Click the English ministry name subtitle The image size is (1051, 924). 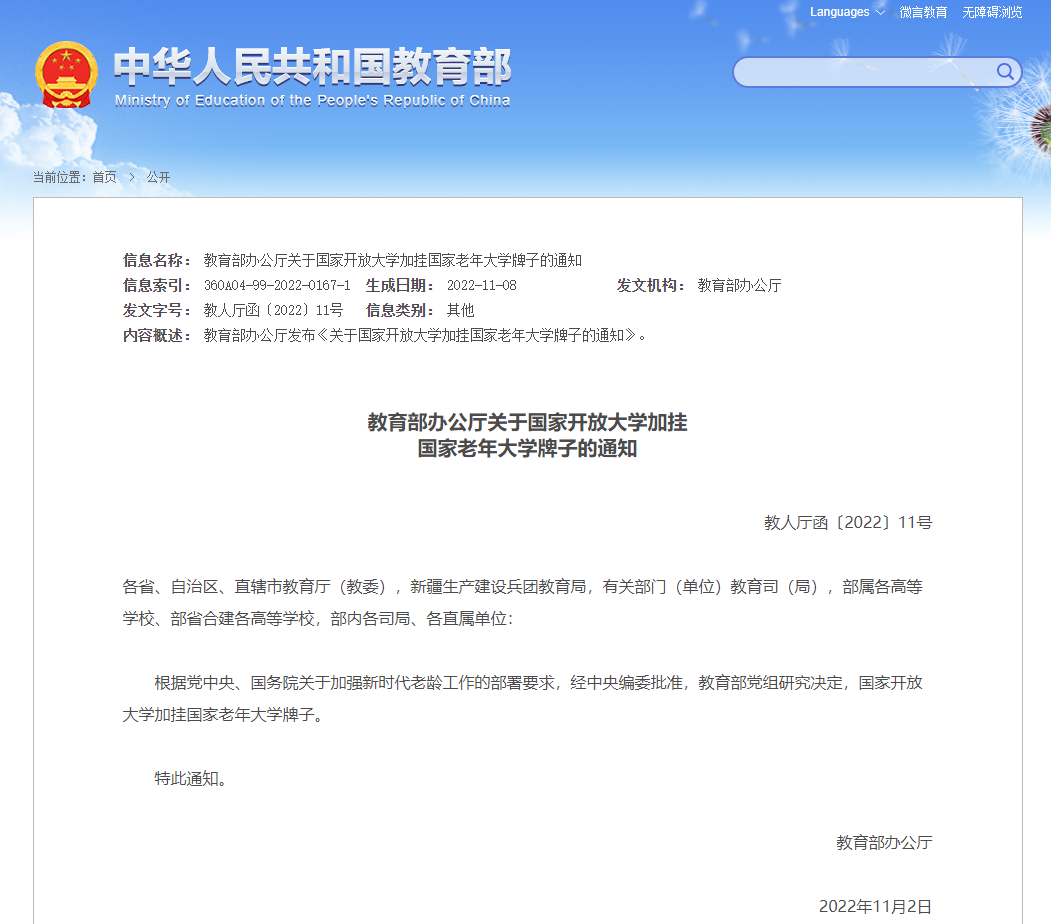312,101
